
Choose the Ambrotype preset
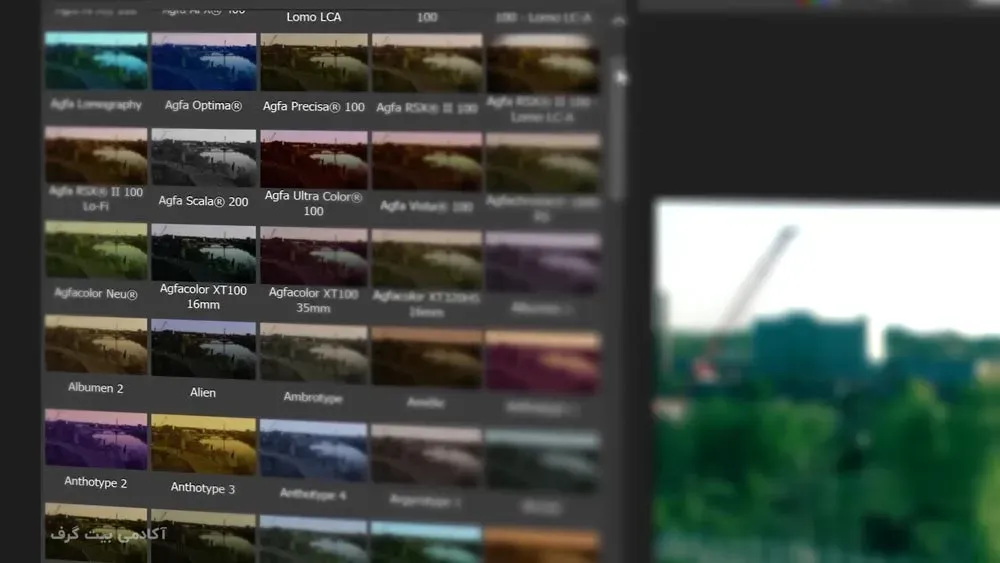tap(314, 354)
